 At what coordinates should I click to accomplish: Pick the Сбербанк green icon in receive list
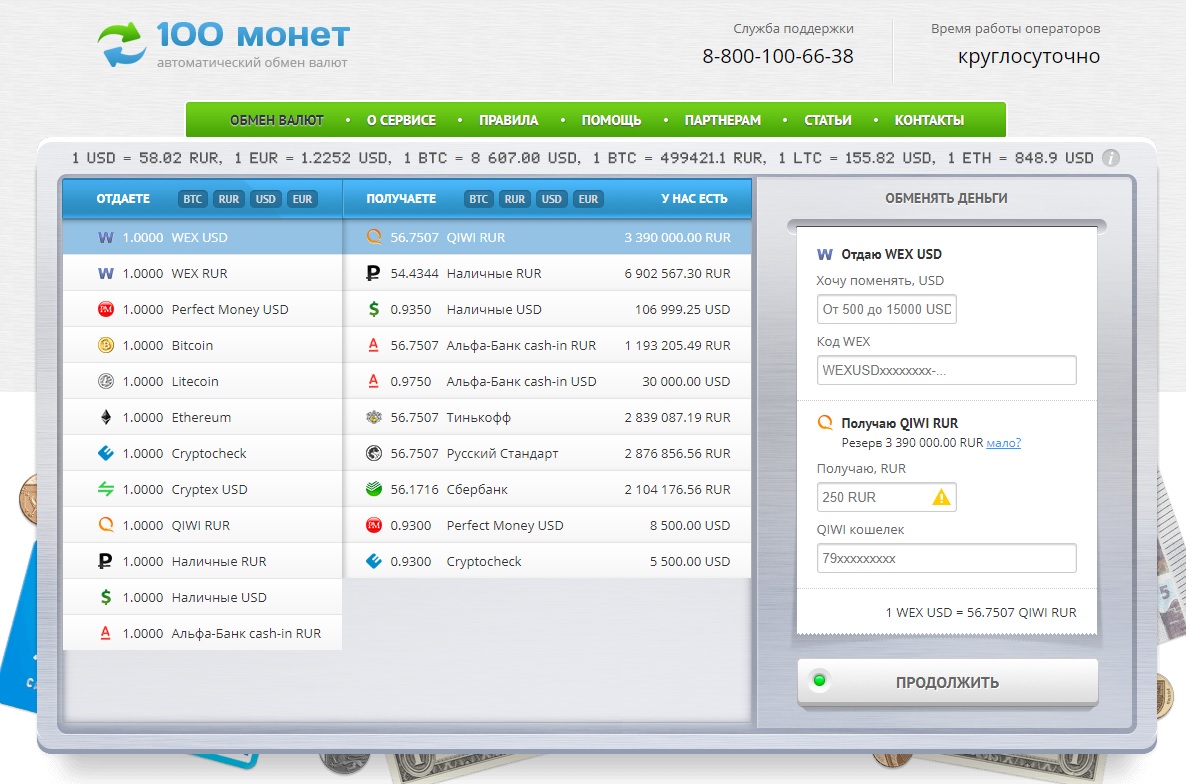pyautogui.click(x=374, y=489)
